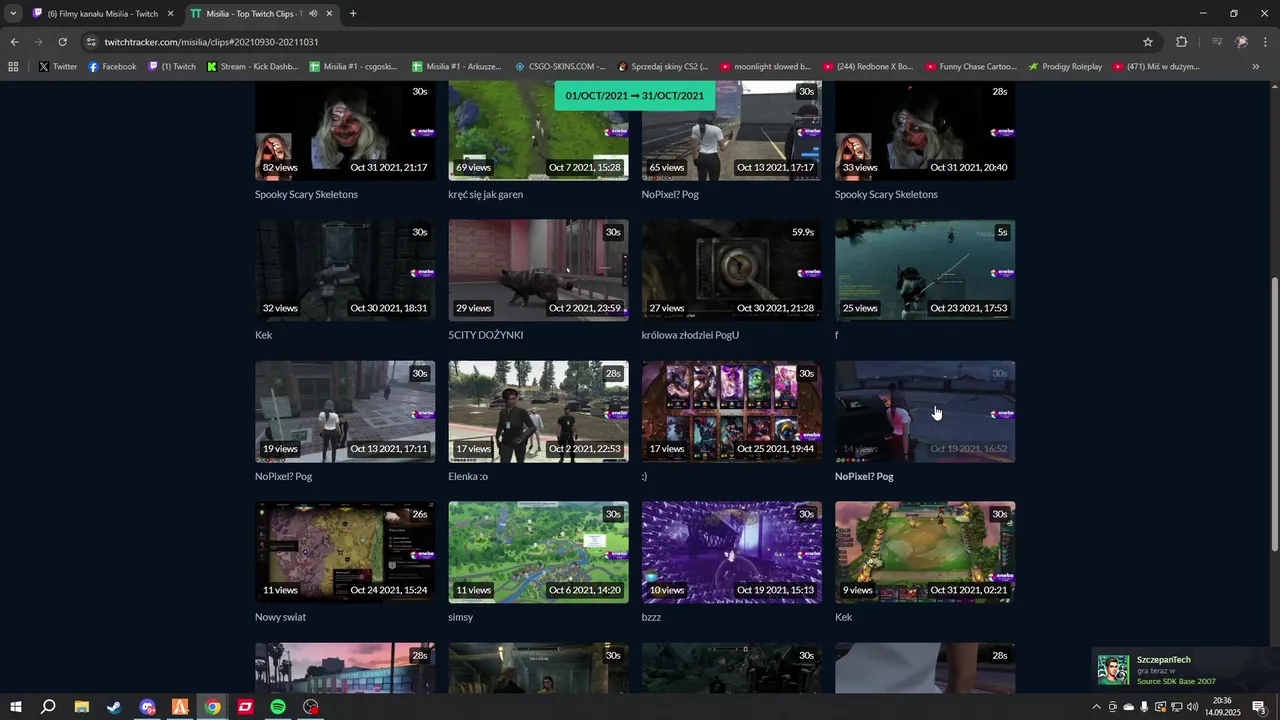Open Nowy swiat clip thumbnail
This screenshot has width=1280, height=720.
345,552
